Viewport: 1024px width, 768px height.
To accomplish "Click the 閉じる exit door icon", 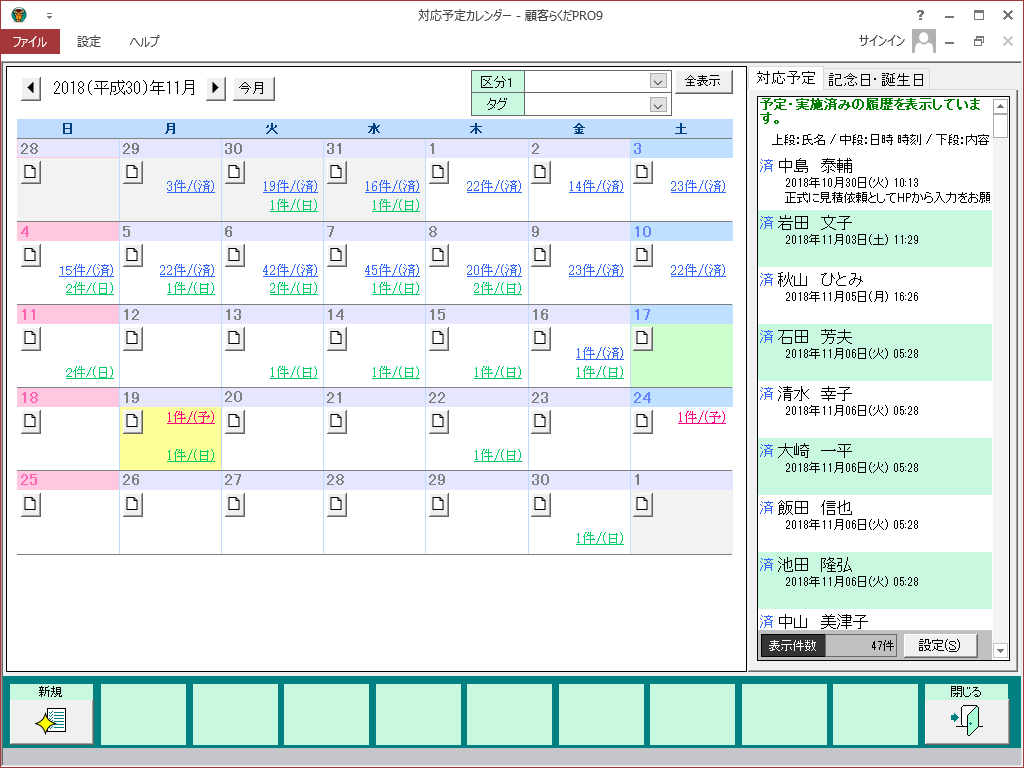I will pyautogui.click(x=965, y=721).
